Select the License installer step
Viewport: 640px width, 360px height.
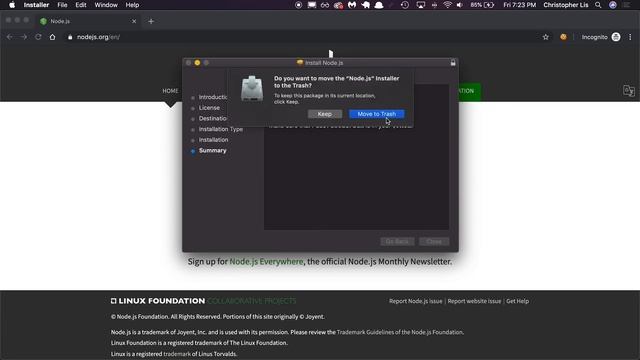tap(209, 108)
